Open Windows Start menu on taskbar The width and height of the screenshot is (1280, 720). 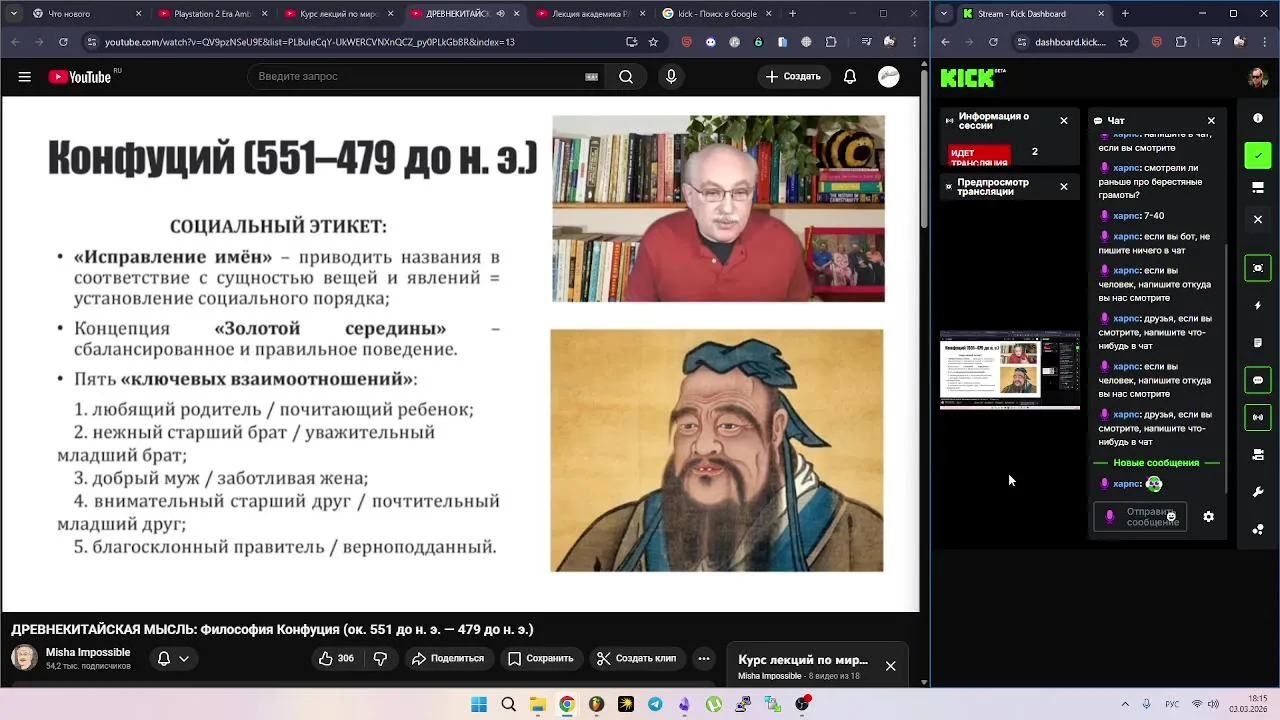pos(479,704)
